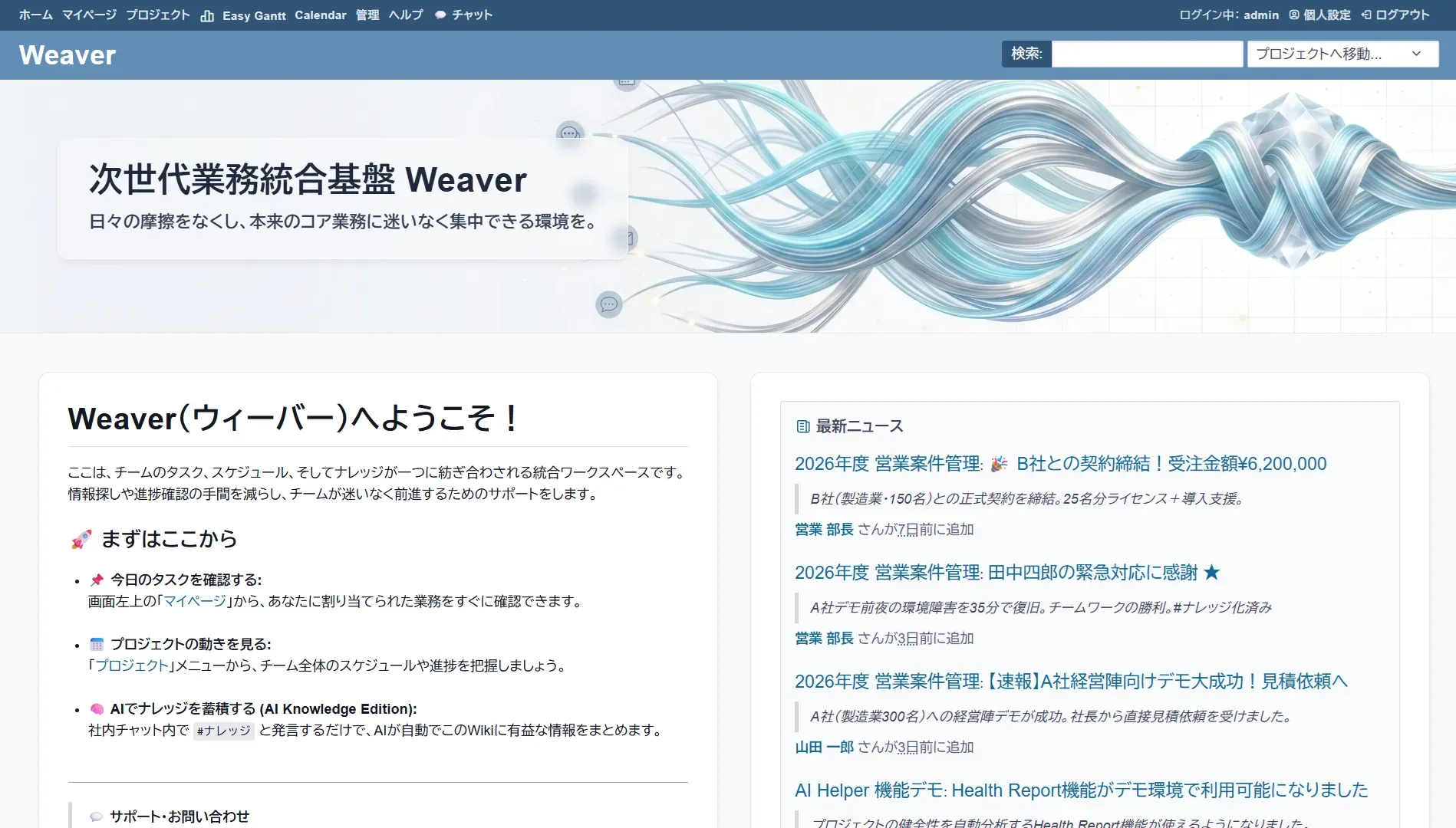Click the まずはここから heading

(x=169, y=539)
